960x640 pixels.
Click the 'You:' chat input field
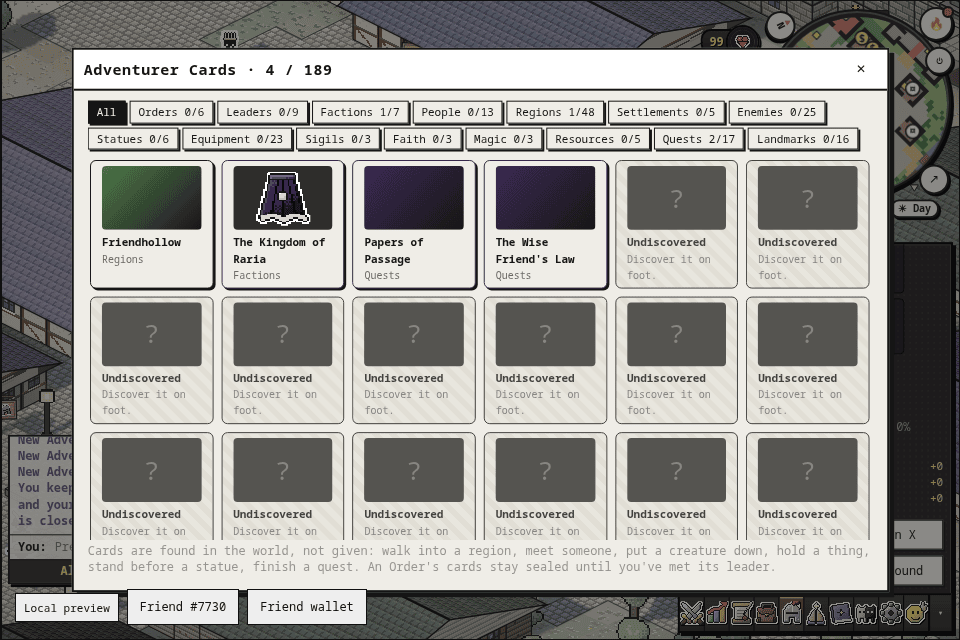coord(42,546)
